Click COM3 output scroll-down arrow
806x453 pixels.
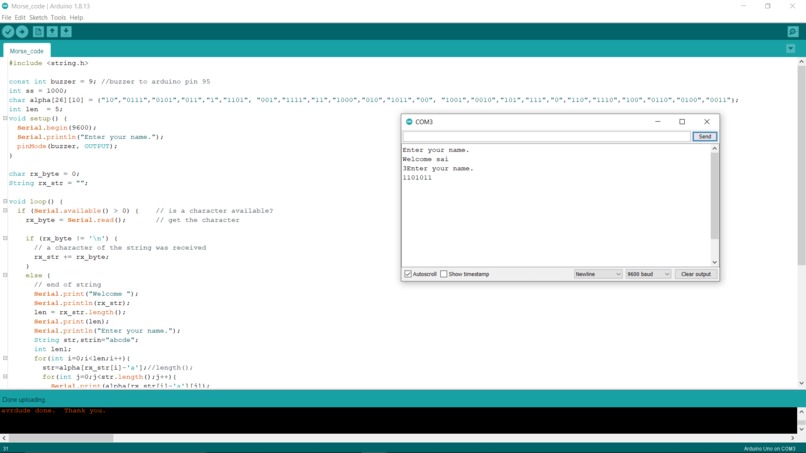[x=714, y=262]
